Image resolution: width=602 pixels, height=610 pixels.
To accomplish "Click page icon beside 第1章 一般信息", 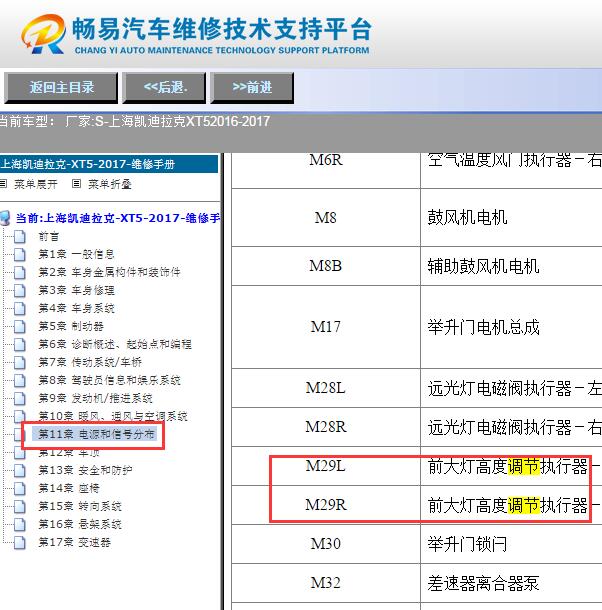I will 19,254.
